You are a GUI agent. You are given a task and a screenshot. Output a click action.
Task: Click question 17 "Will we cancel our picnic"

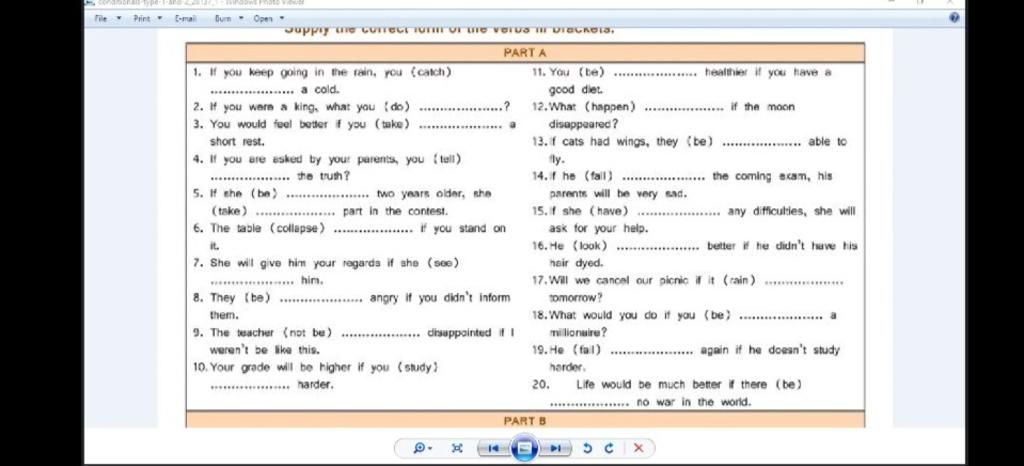[x=687, y=289]
